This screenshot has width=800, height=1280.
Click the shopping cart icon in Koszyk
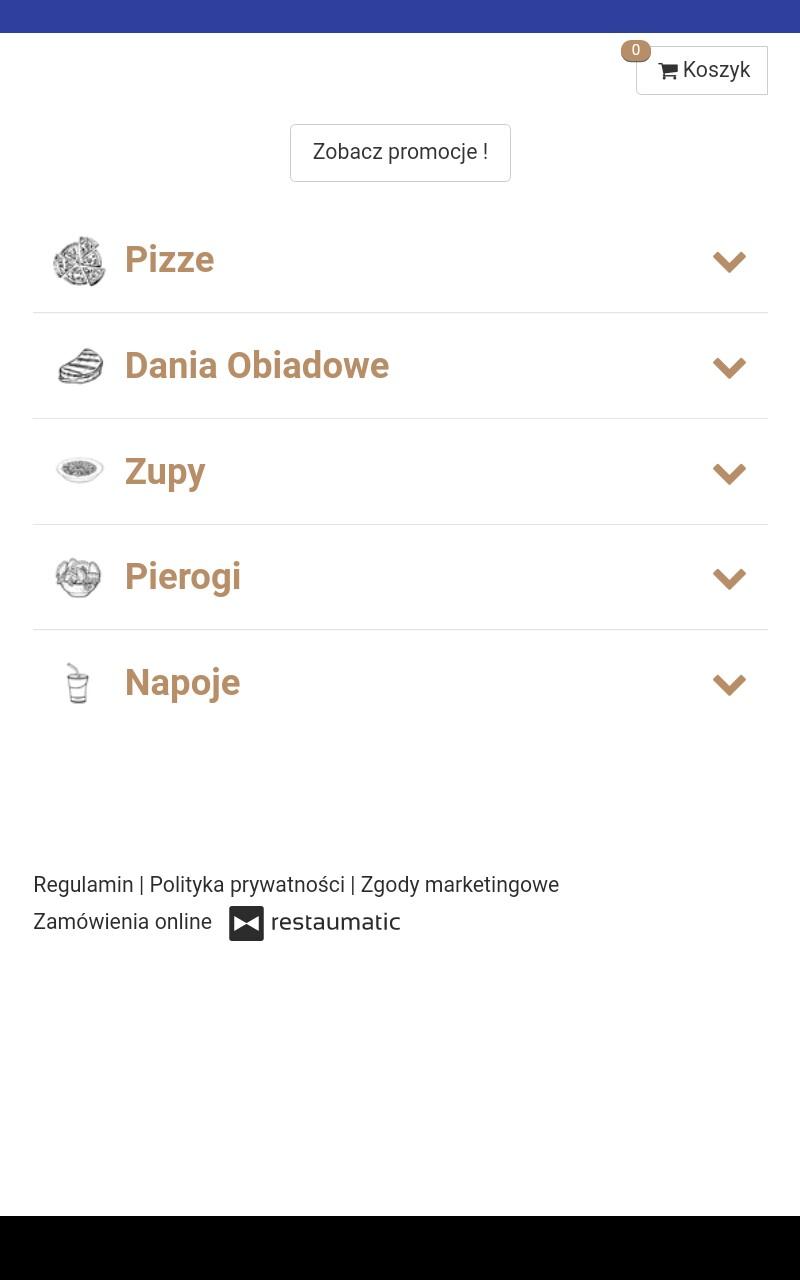(x=668, y=71)
